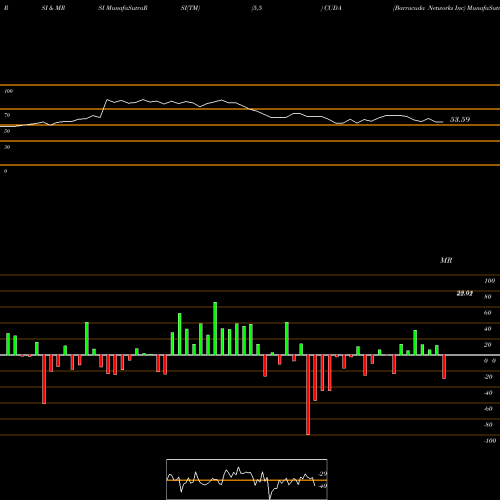Select the longest red MR histogram bar
The width and height of the screenshot is (500, 500).
point(308,395)
